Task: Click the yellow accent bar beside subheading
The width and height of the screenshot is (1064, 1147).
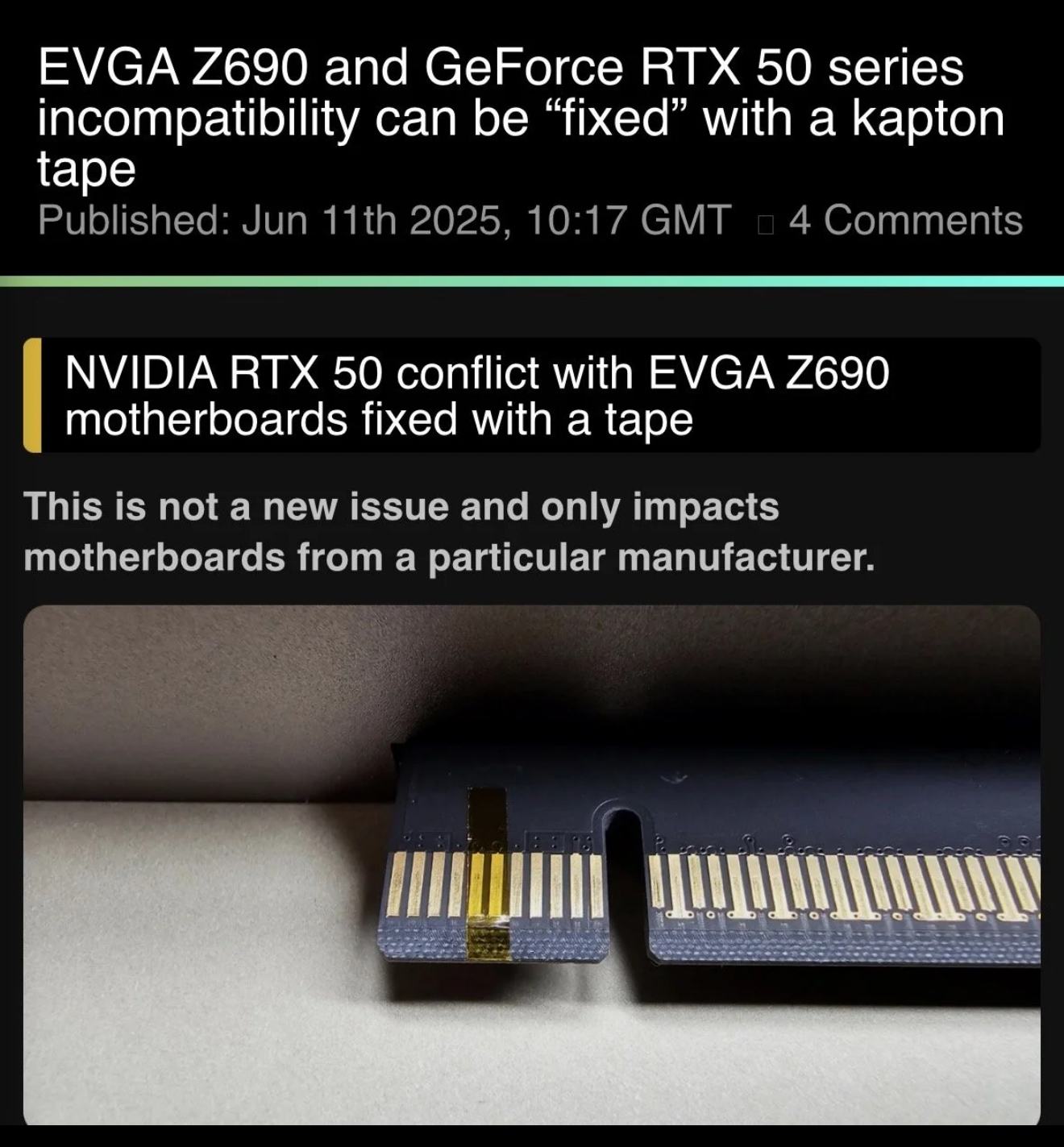Action: tap(32, 395)
